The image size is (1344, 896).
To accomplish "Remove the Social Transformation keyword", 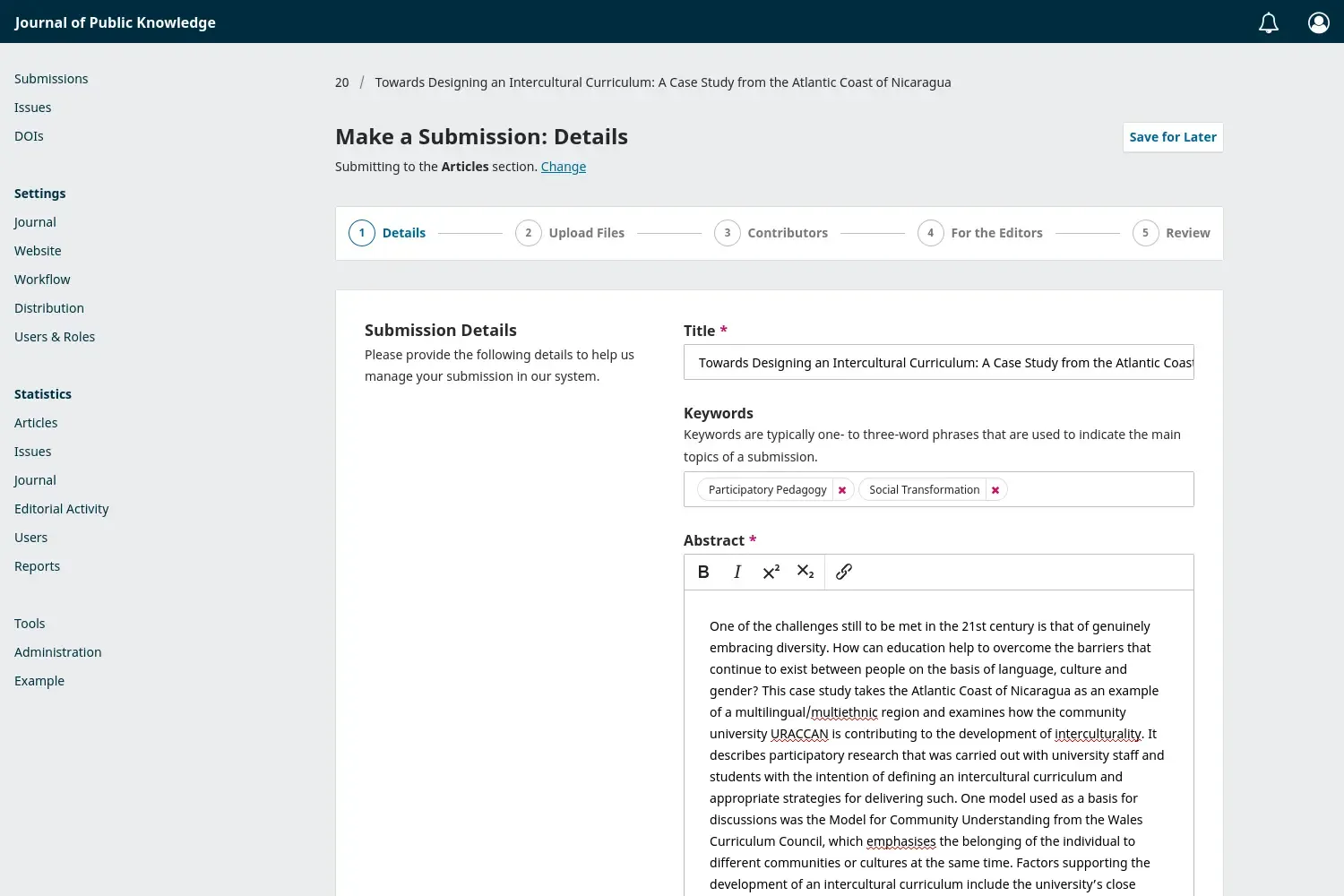I will pos(995,489).
